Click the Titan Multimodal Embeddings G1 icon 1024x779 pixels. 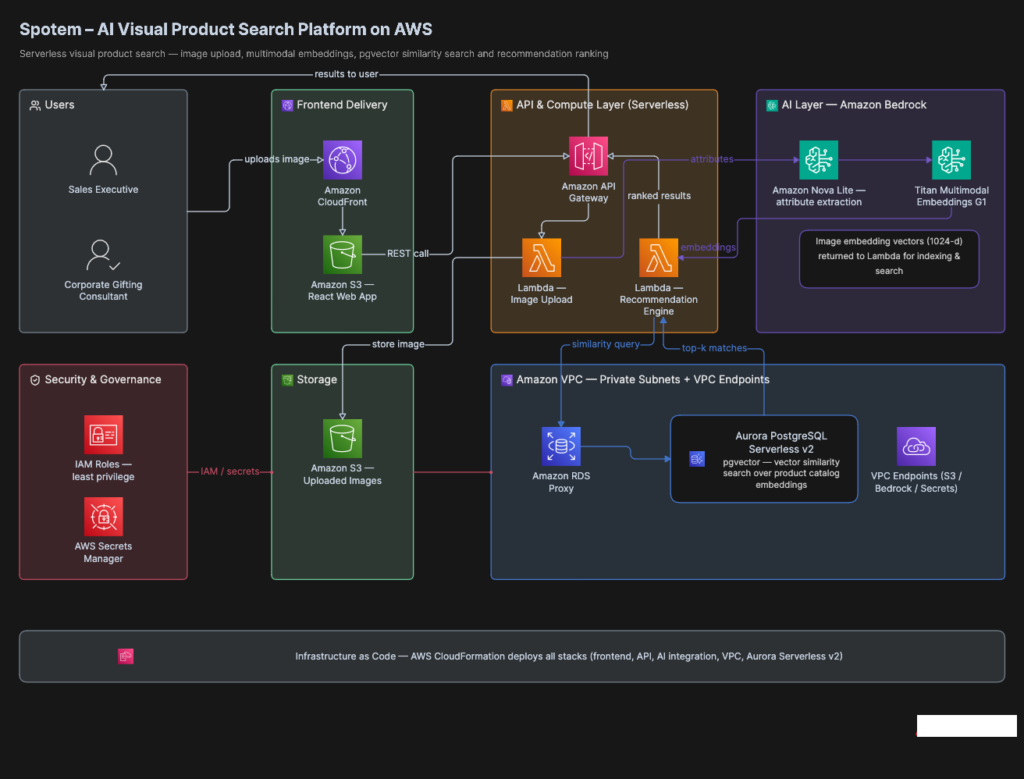tap(951, 160)
